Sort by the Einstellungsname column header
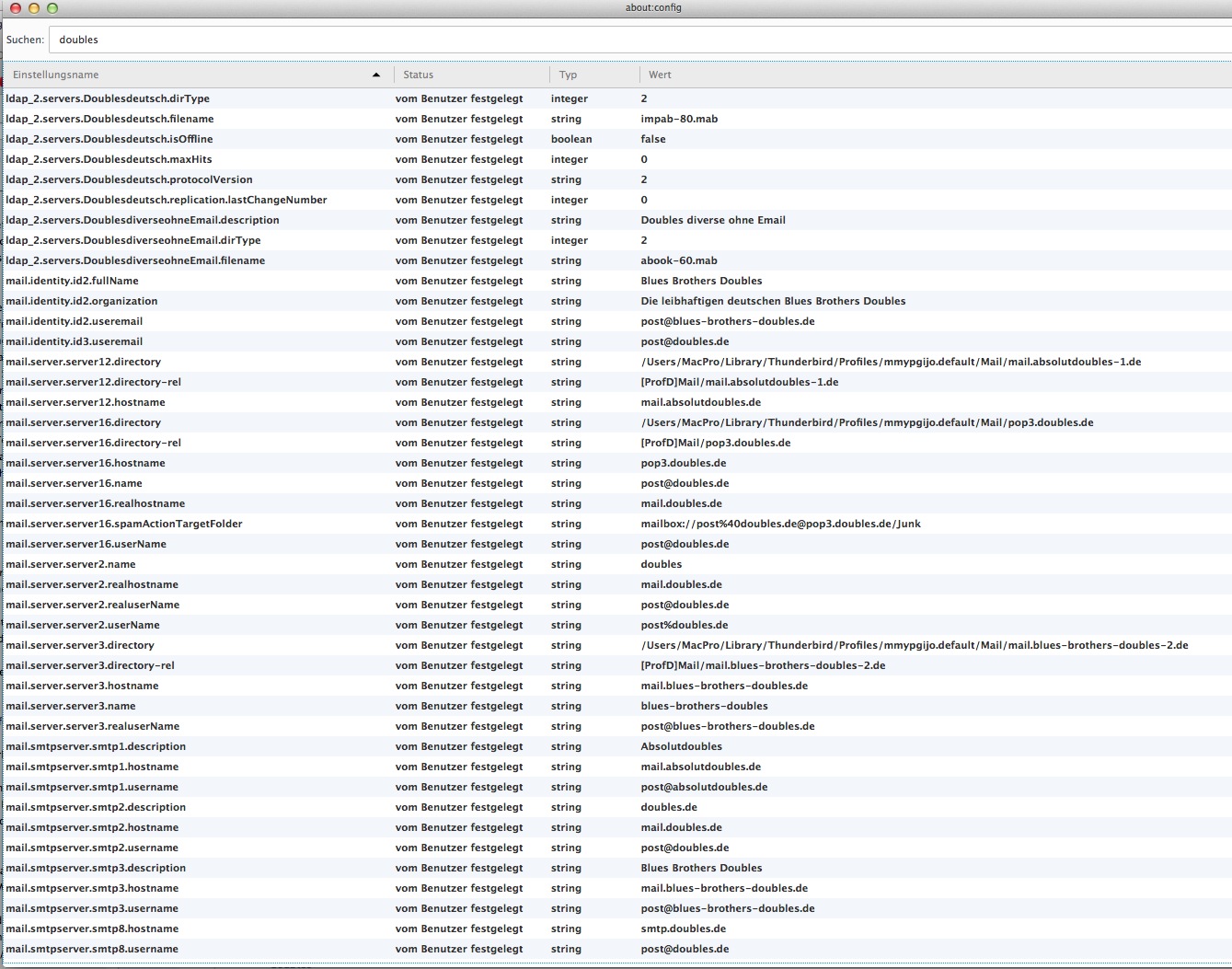 [x=184, y=75]
